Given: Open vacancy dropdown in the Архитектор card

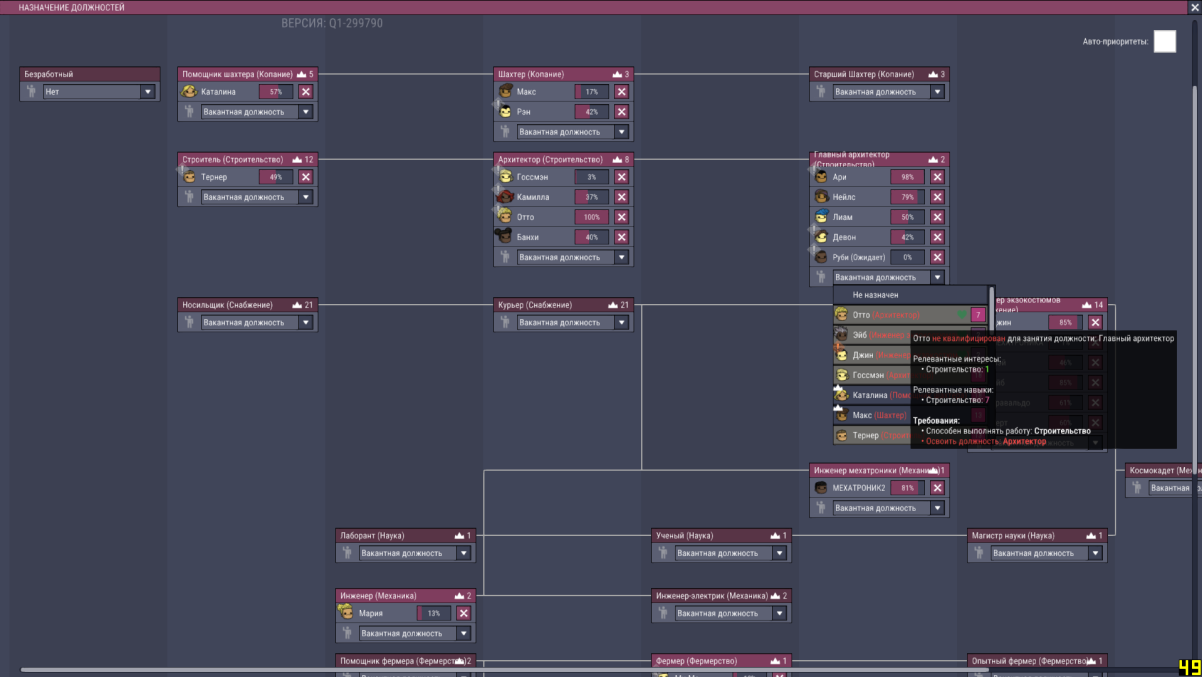Looking at the screenshot, I should pyautogui.click(x=573, y=257).
